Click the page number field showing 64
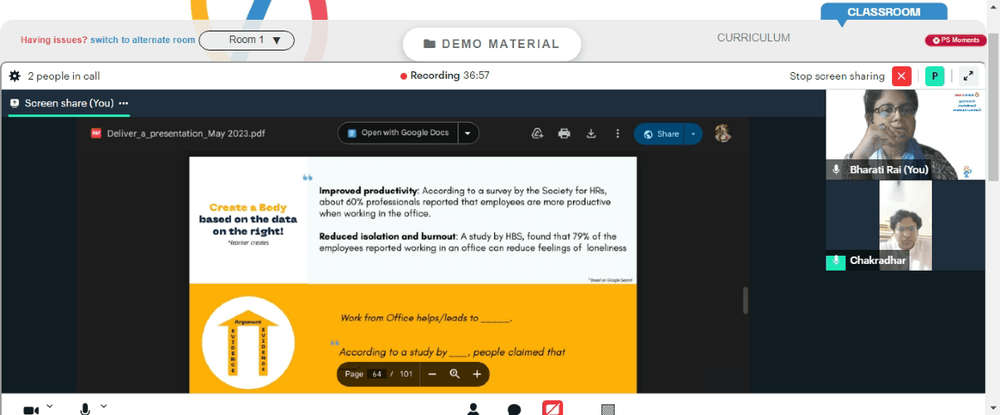This screenshot has width=1000, height=415. click(376, 374)
